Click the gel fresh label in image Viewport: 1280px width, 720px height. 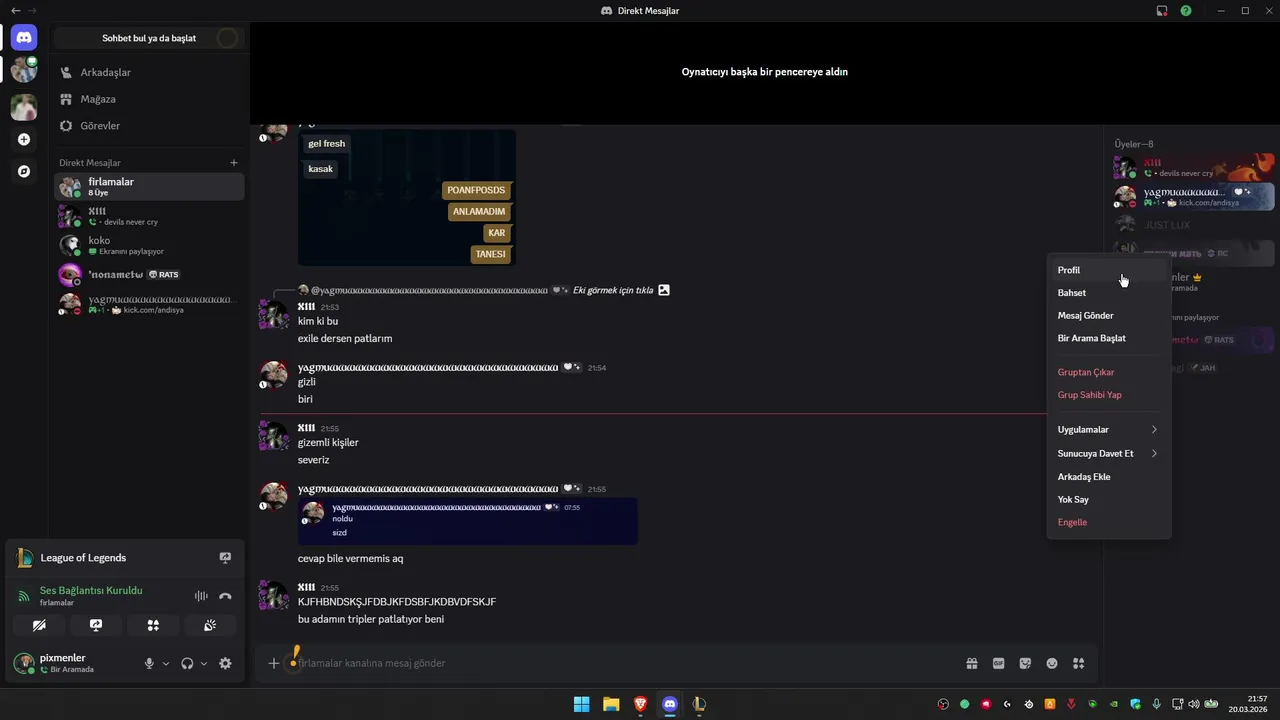point(326,143)
